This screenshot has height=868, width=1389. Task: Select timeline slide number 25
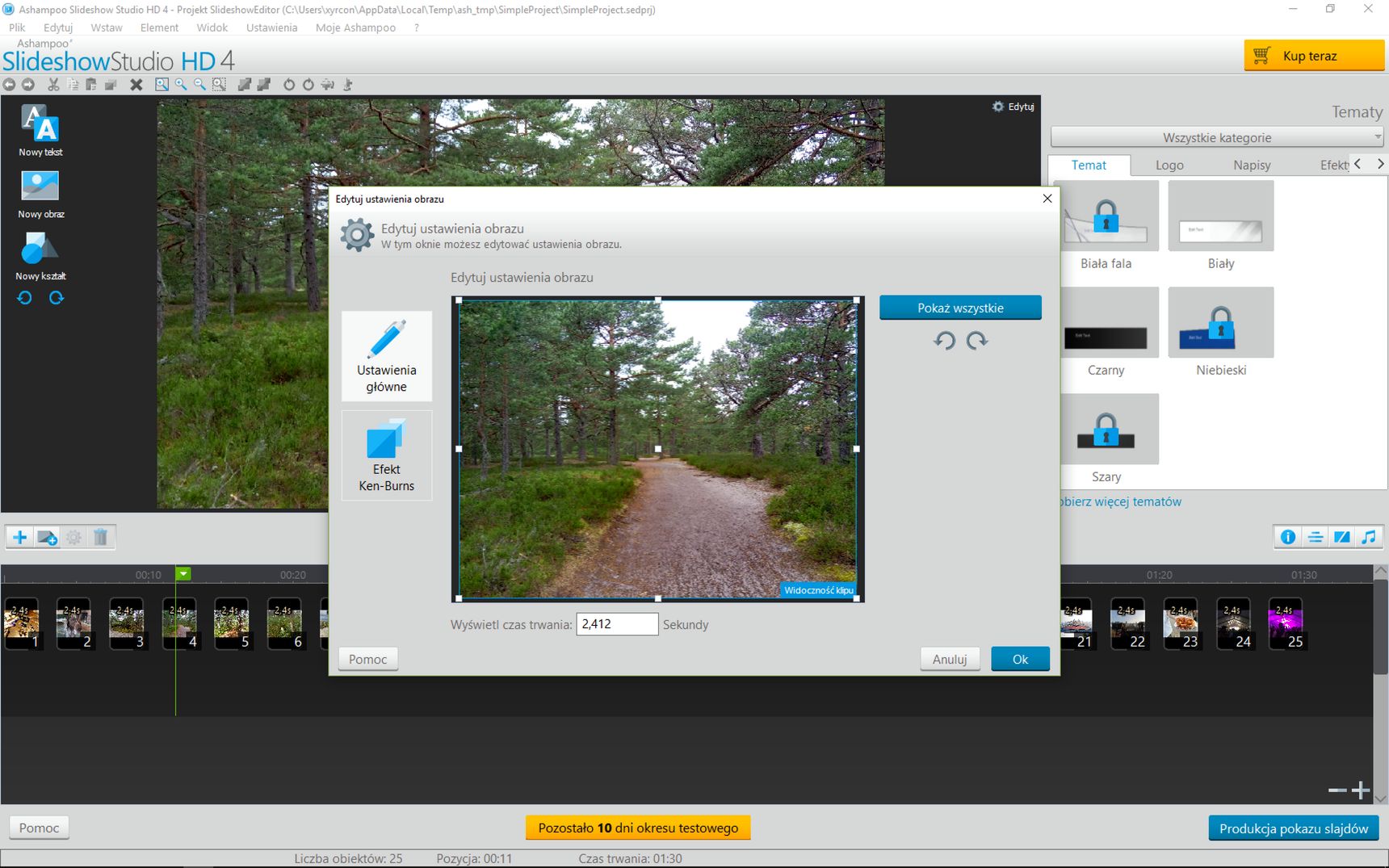click(x=1286, y=624)
